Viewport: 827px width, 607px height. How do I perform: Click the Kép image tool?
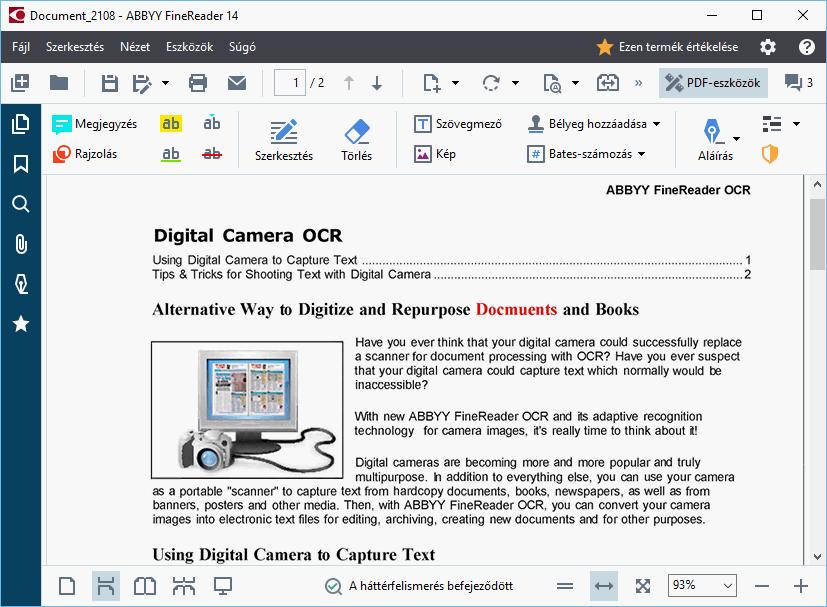435,154
